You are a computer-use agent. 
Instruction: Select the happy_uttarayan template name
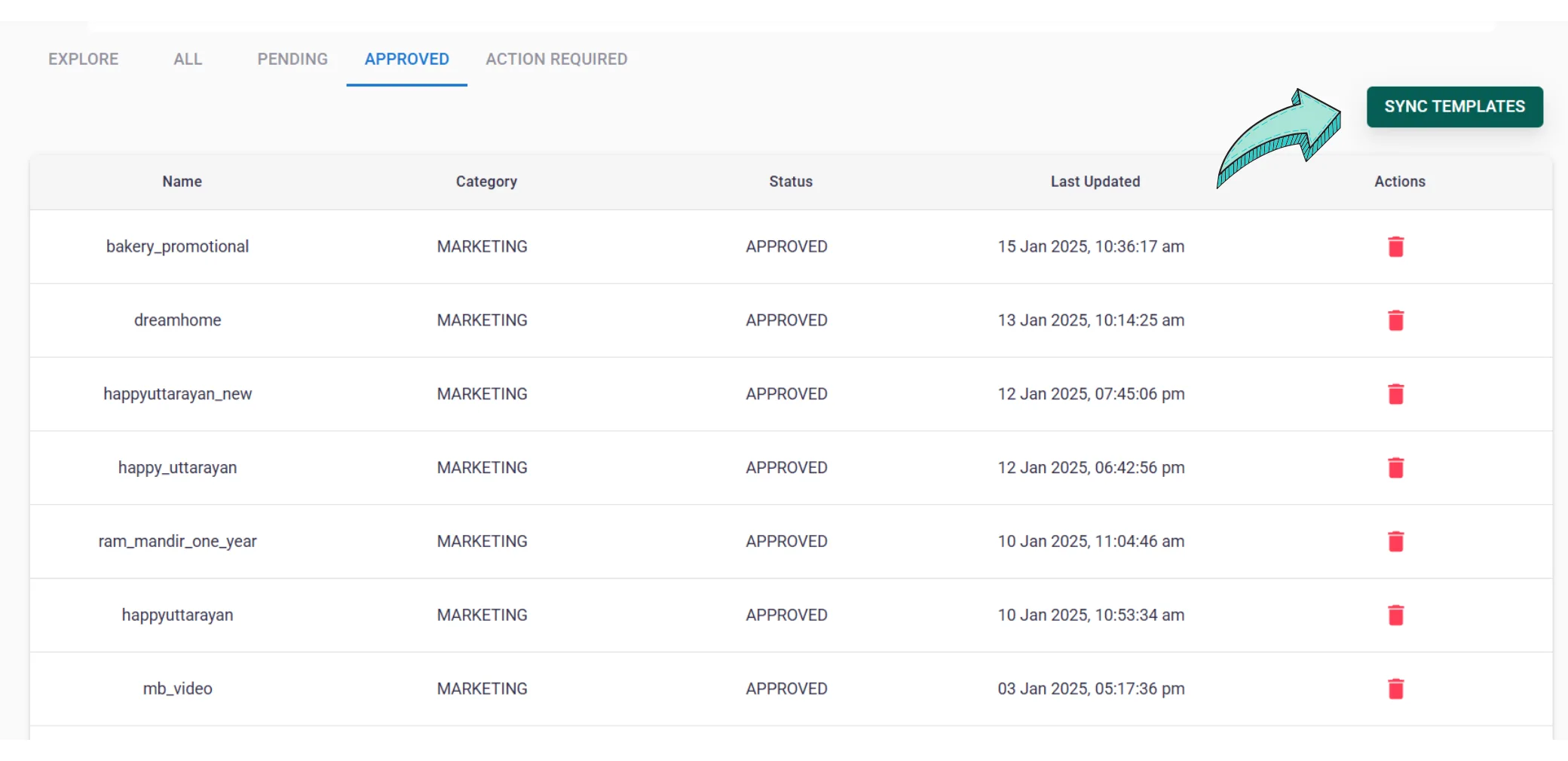(x=178, y=468)
